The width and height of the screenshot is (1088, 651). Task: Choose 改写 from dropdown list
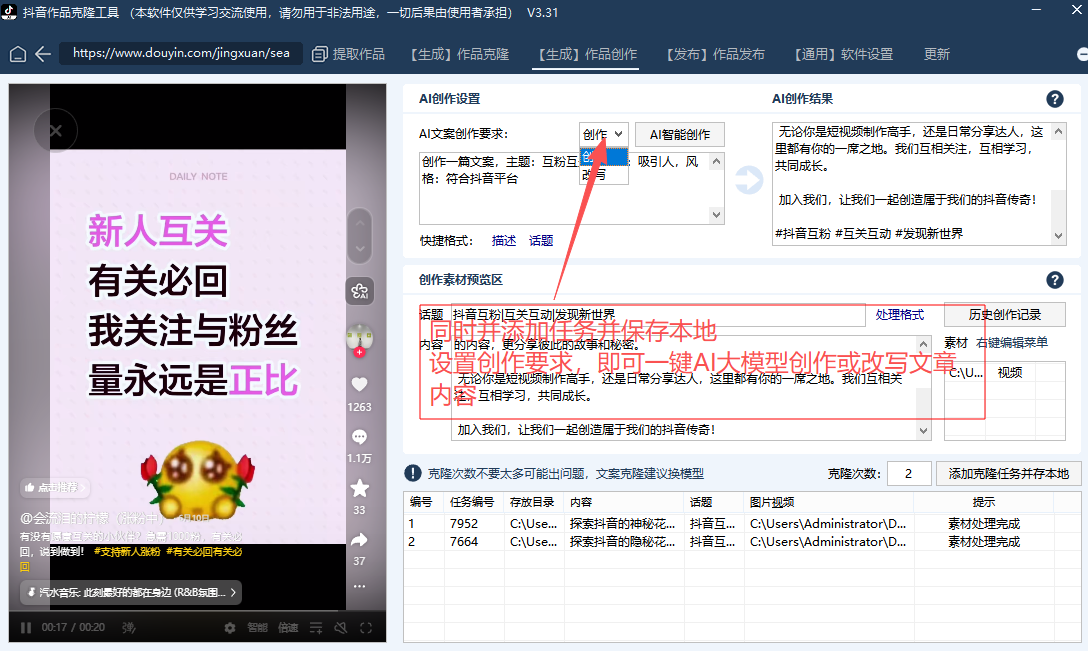click(x=604, y=175)
